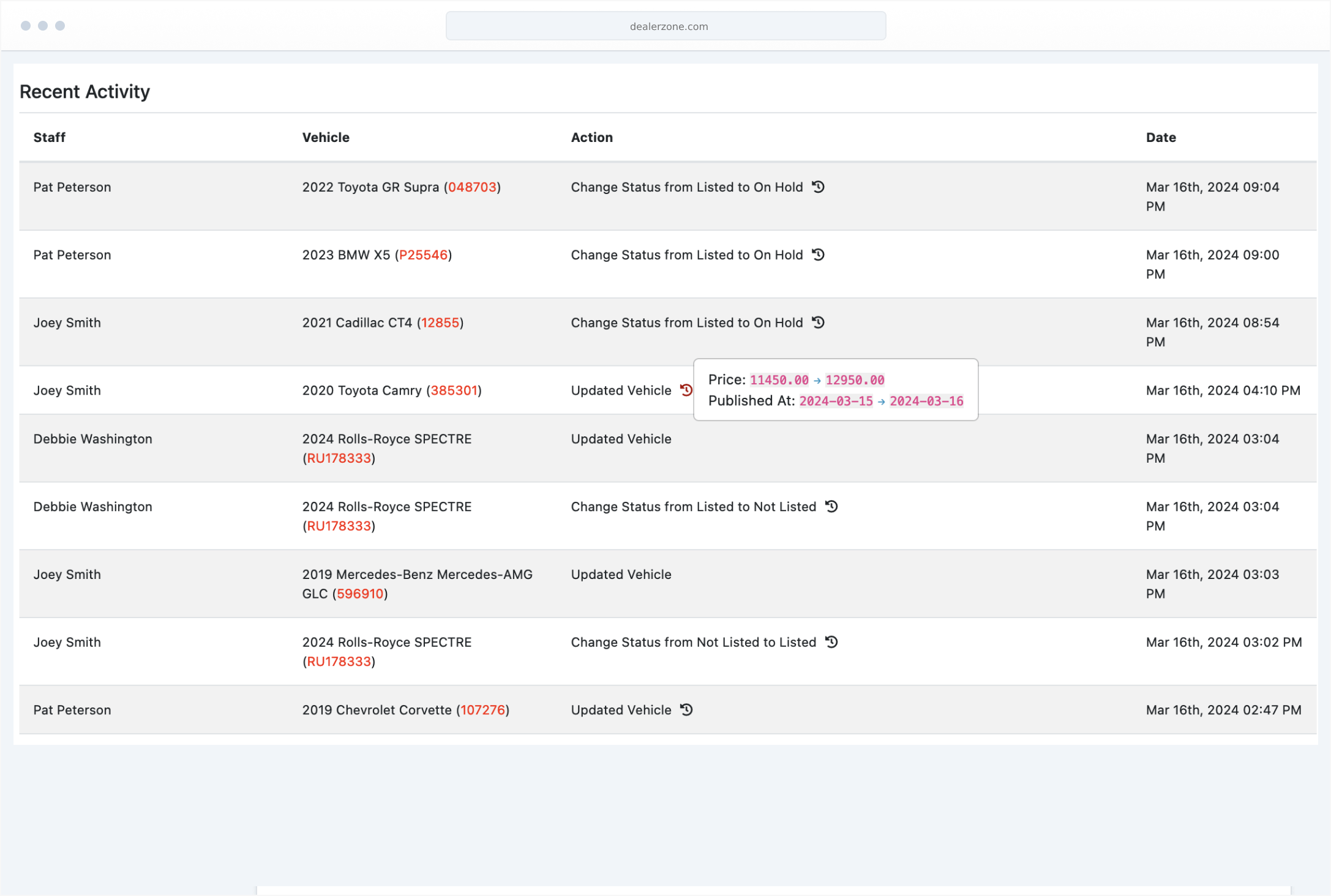Image resolution: width=1331 pixels, height=896 pixels.
Task: Click the Vehicle column header
Action: [326, 138]
